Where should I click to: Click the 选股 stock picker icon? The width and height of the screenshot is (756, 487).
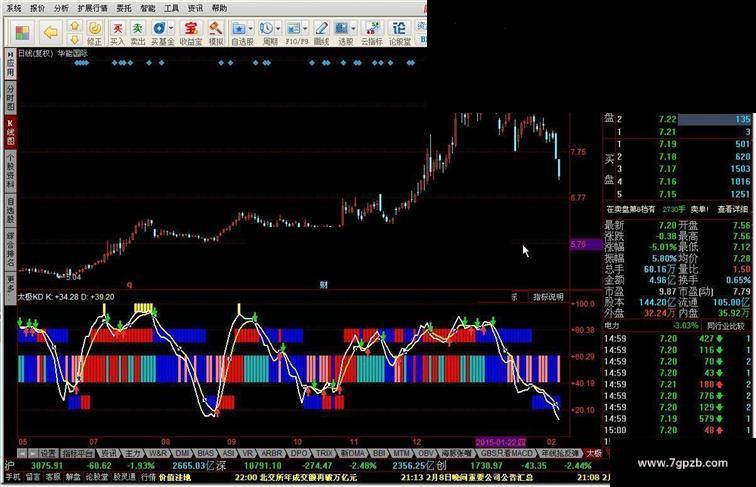(342, 28)
